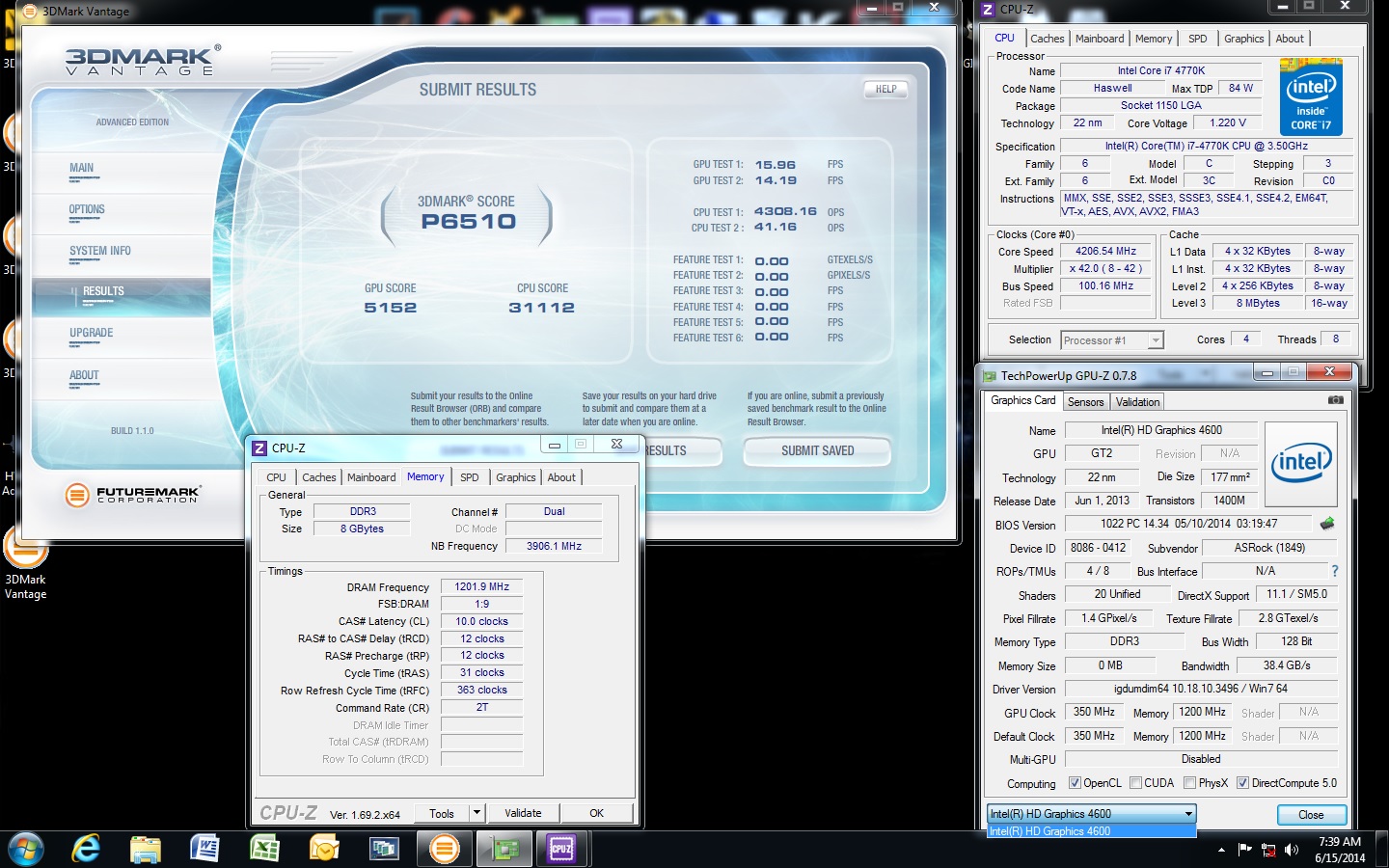
Task: Click the DRAM Frequency 1201.9 MHz field
Action: 482,586
